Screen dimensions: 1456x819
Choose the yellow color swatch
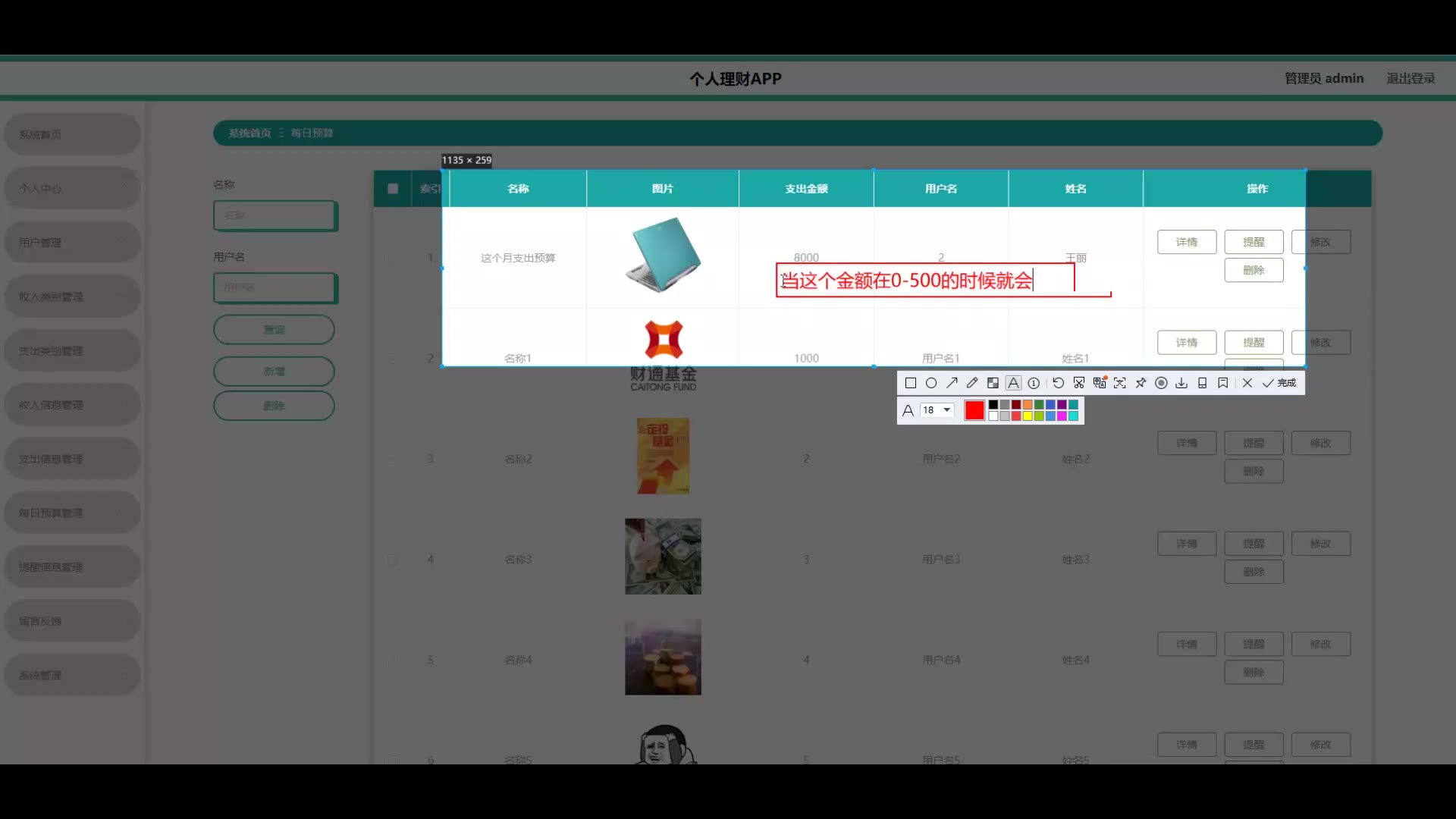pyautogui.click(x=1028, y=416)
